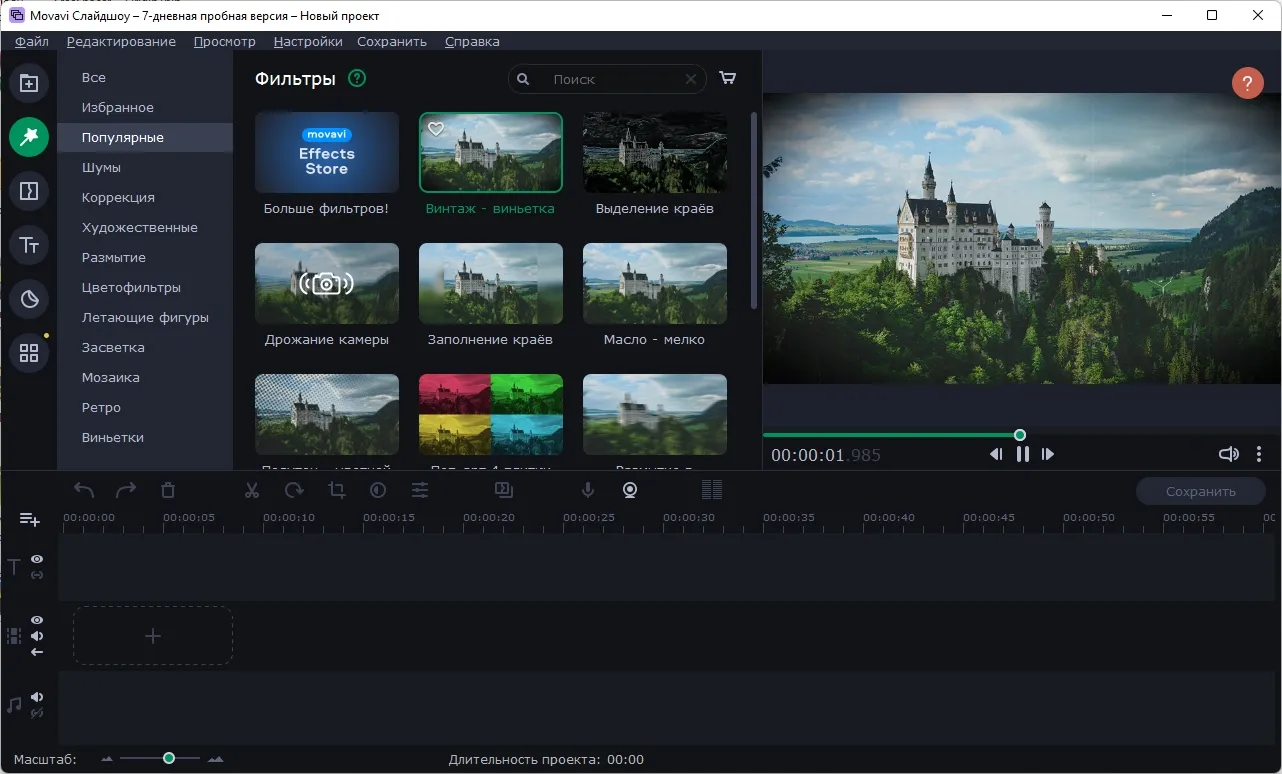Select the Художественные filter category
Viewport: 1282px width, 774px height.
(x=140, y=227)
